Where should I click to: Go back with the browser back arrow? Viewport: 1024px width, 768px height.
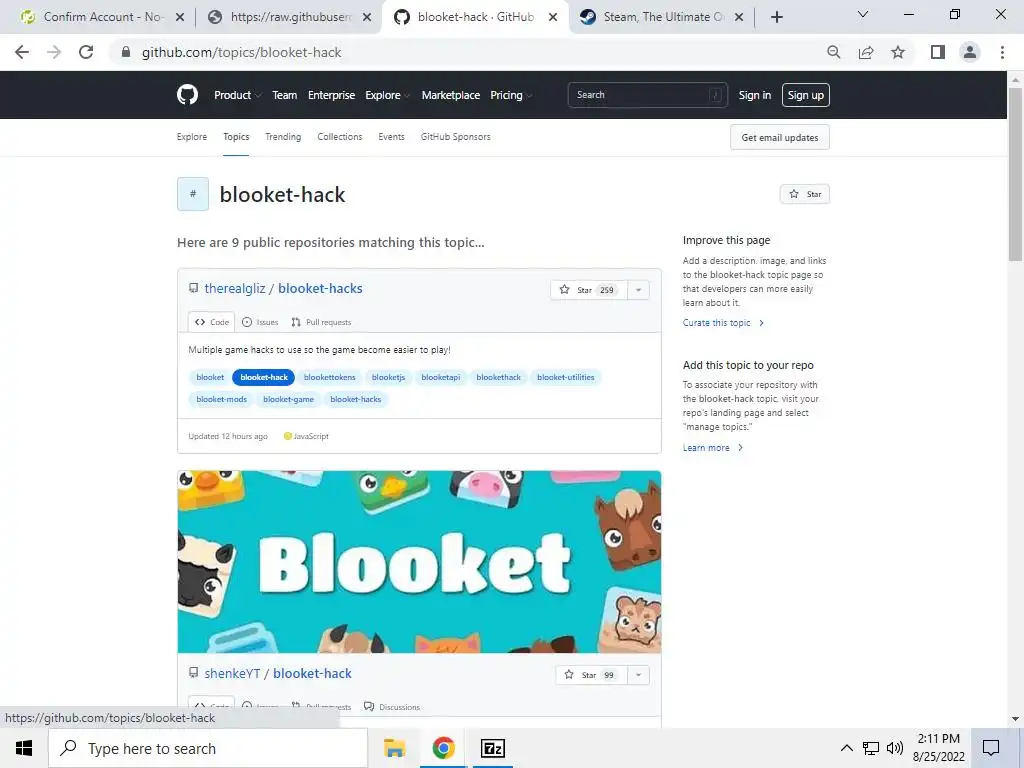(x=22, y=52)
